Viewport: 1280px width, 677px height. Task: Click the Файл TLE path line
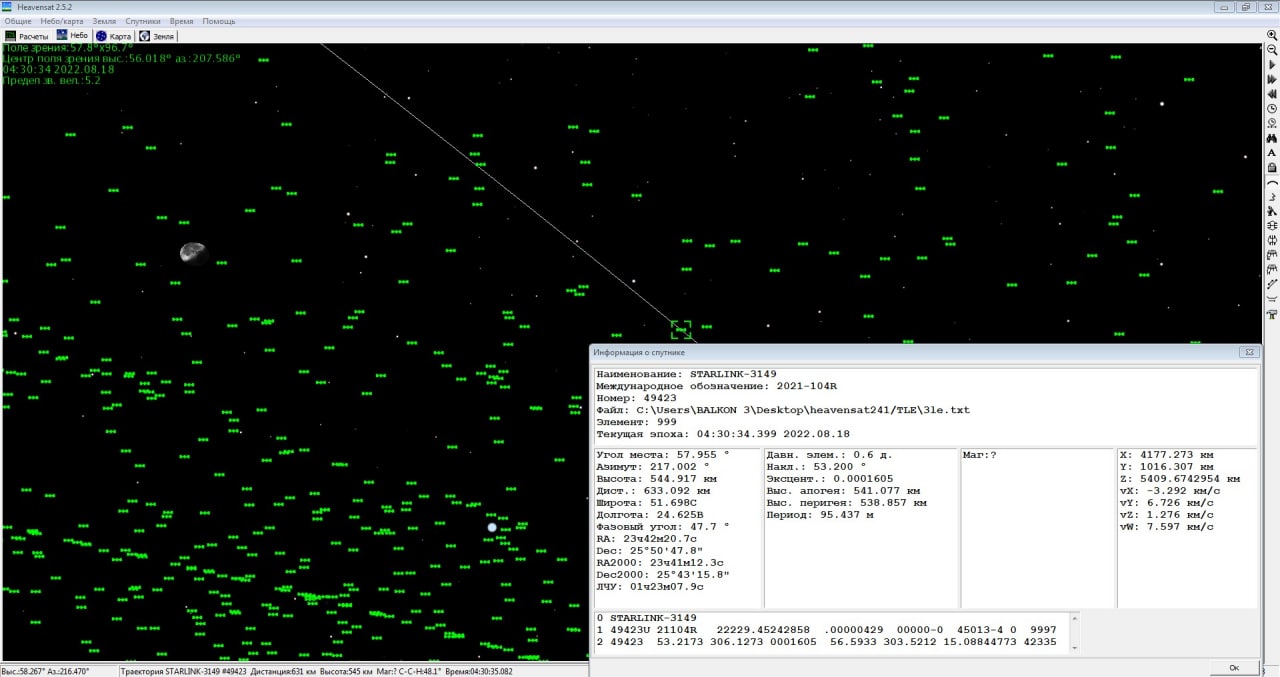click(x=783, y=410)
